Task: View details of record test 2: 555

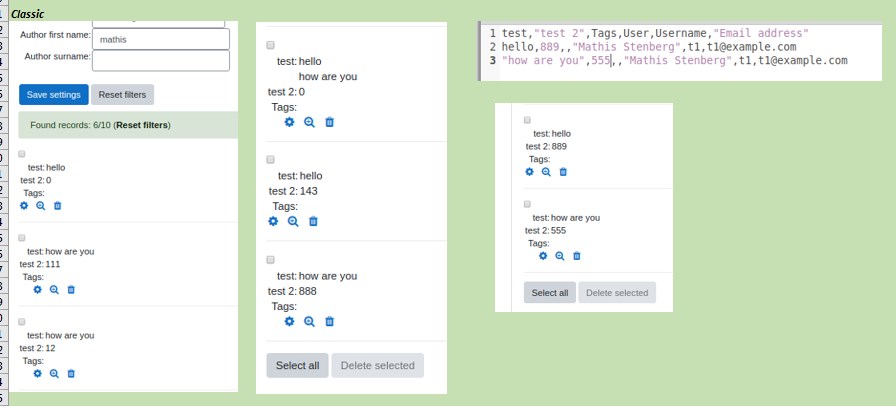Action: click(x=560, y=256)
